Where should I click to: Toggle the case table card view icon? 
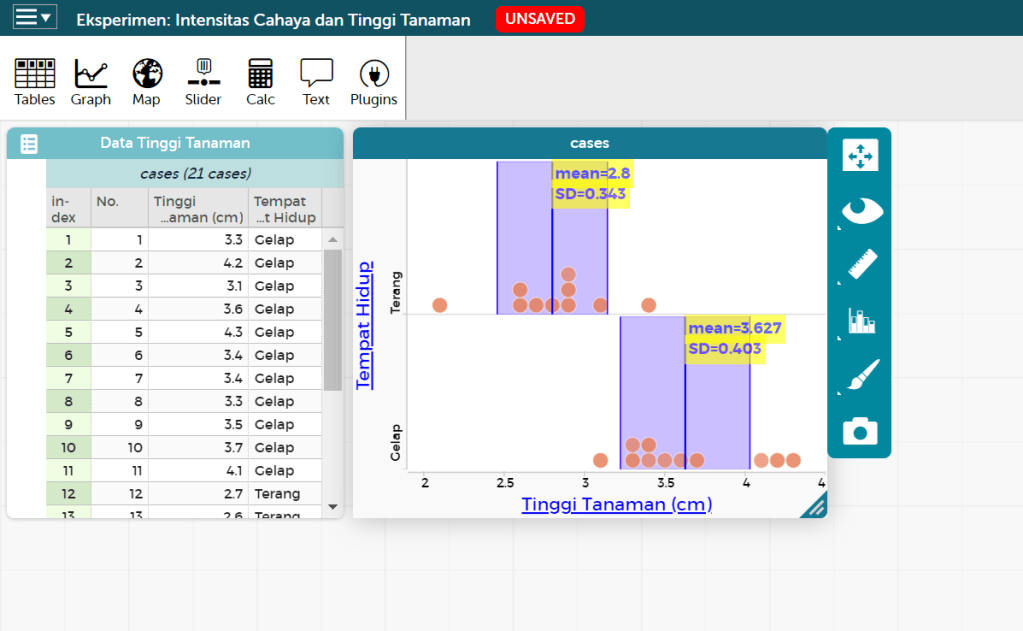click(x=29, y=144)
